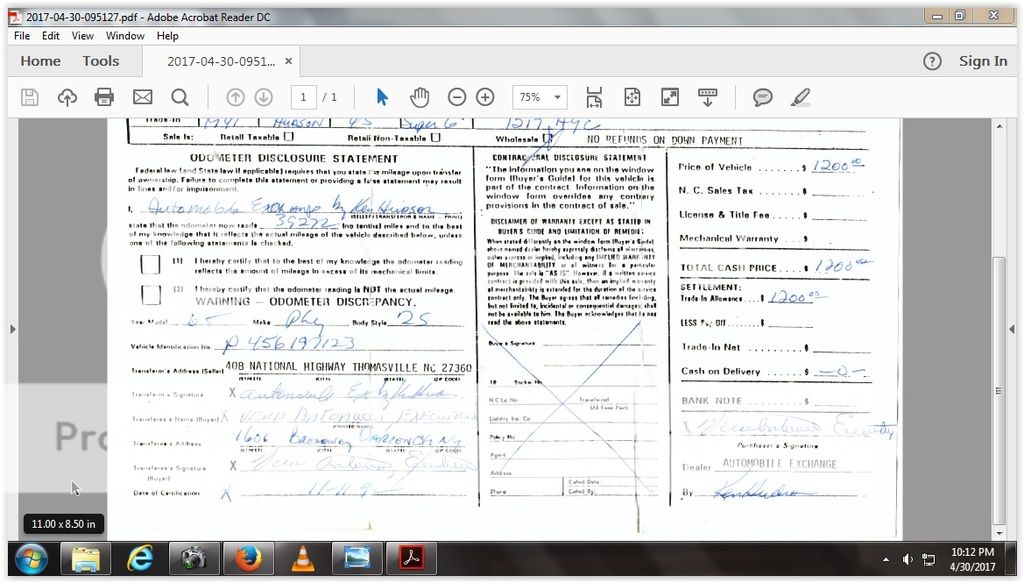Show hidden system tray icons
Viewport: 1024px width, 583px height.
point(886,559)
